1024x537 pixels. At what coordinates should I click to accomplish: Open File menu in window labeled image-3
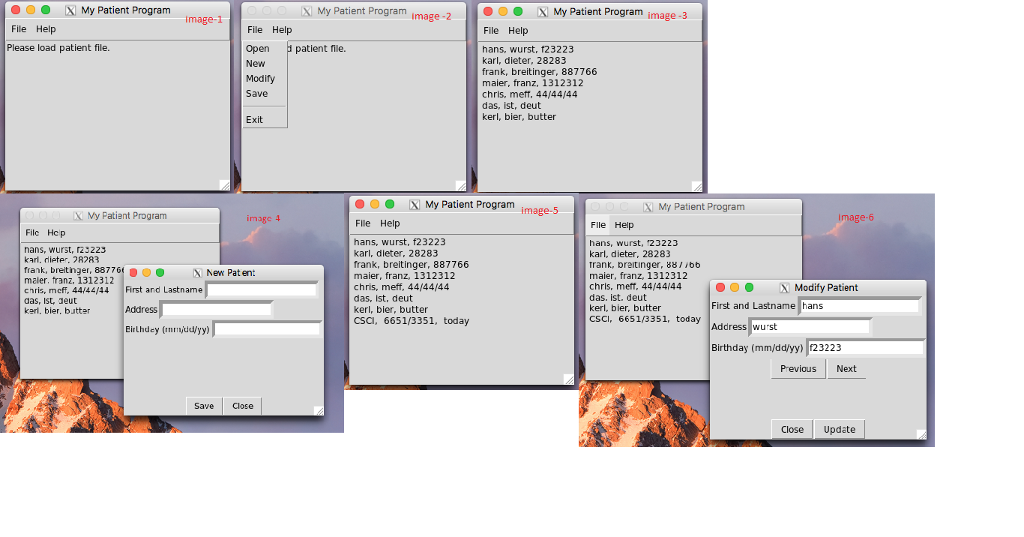(x=491, y=31)
